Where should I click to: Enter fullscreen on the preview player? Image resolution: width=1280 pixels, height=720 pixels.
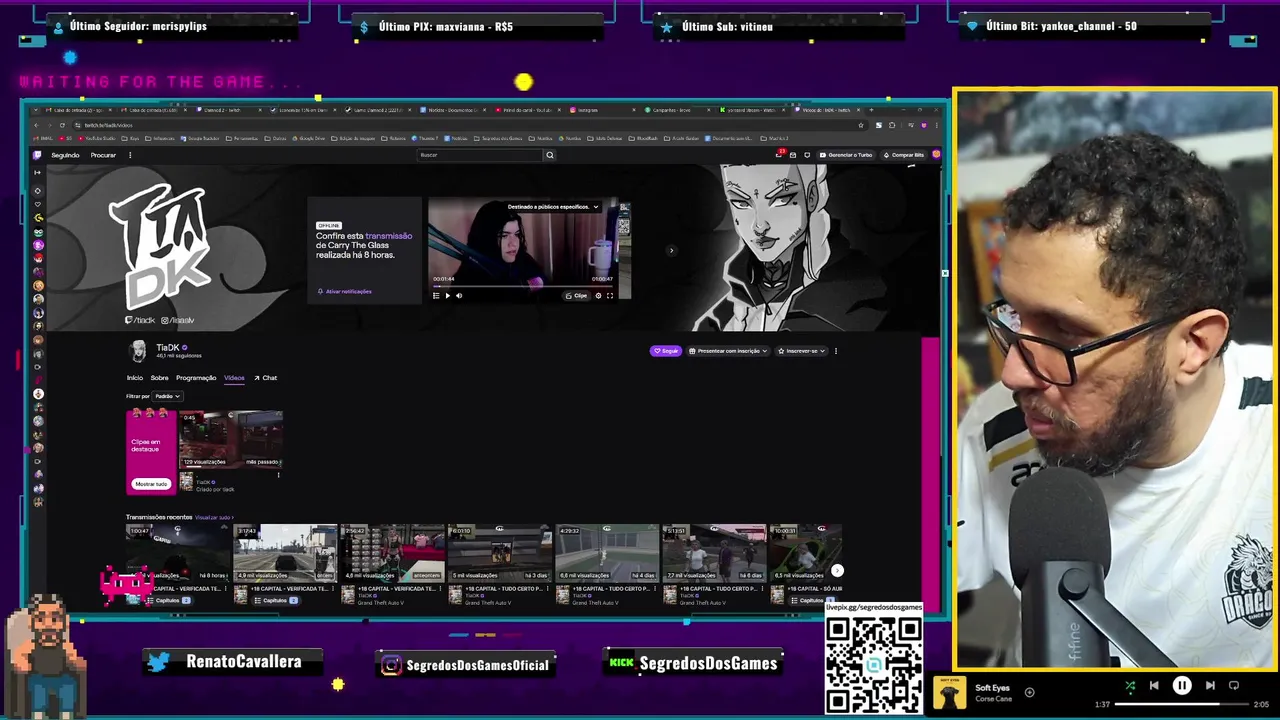(x=610, y=295)
